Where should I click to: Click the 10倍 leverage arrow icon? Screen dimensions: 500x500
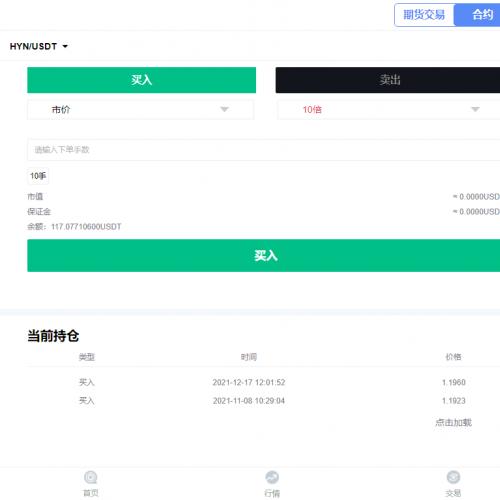tap(475, 109)
